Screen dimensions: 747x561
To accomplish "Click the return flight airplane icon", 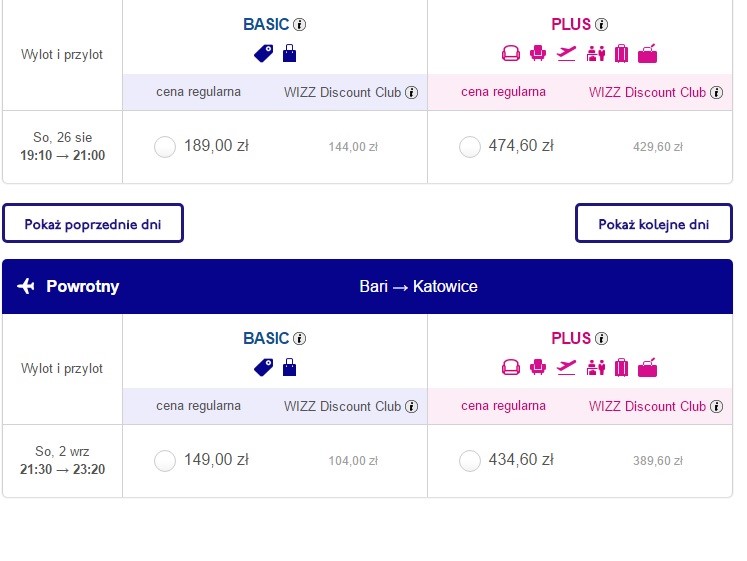I will 26,286.
